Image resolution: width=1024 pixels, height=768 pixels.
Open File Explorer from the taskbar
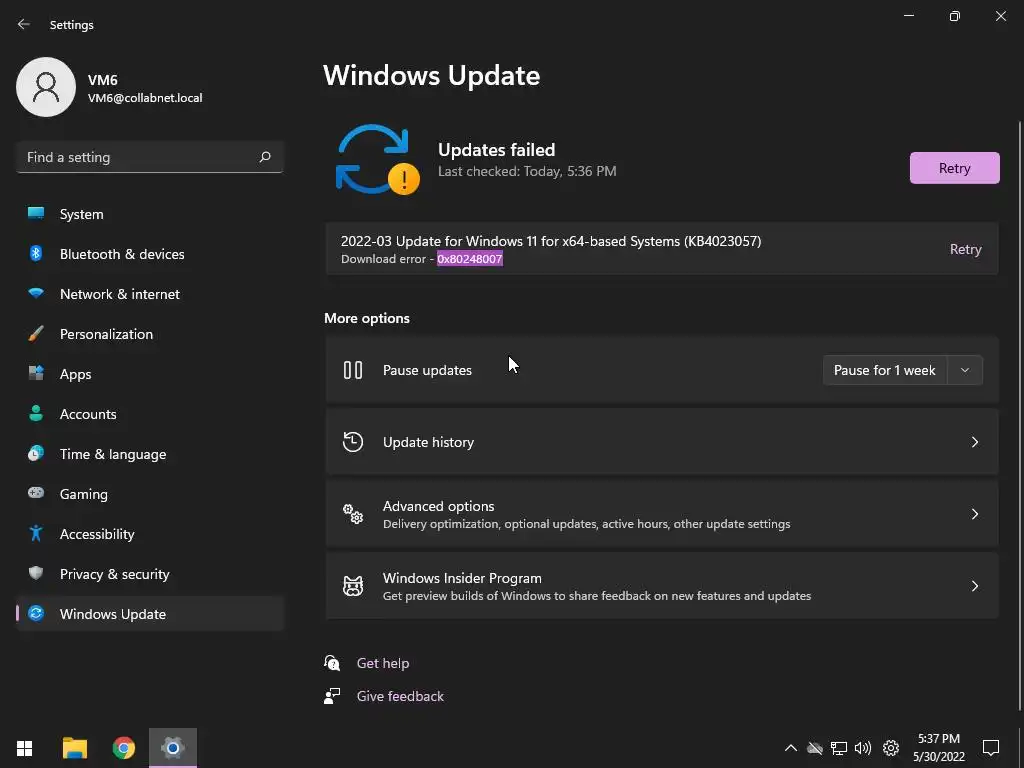74,748
